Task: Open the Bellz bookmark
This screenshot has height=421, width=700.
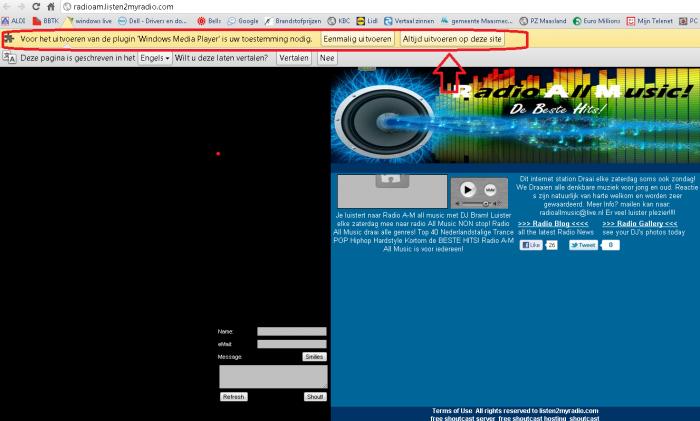Action: [x=209, y=21]
